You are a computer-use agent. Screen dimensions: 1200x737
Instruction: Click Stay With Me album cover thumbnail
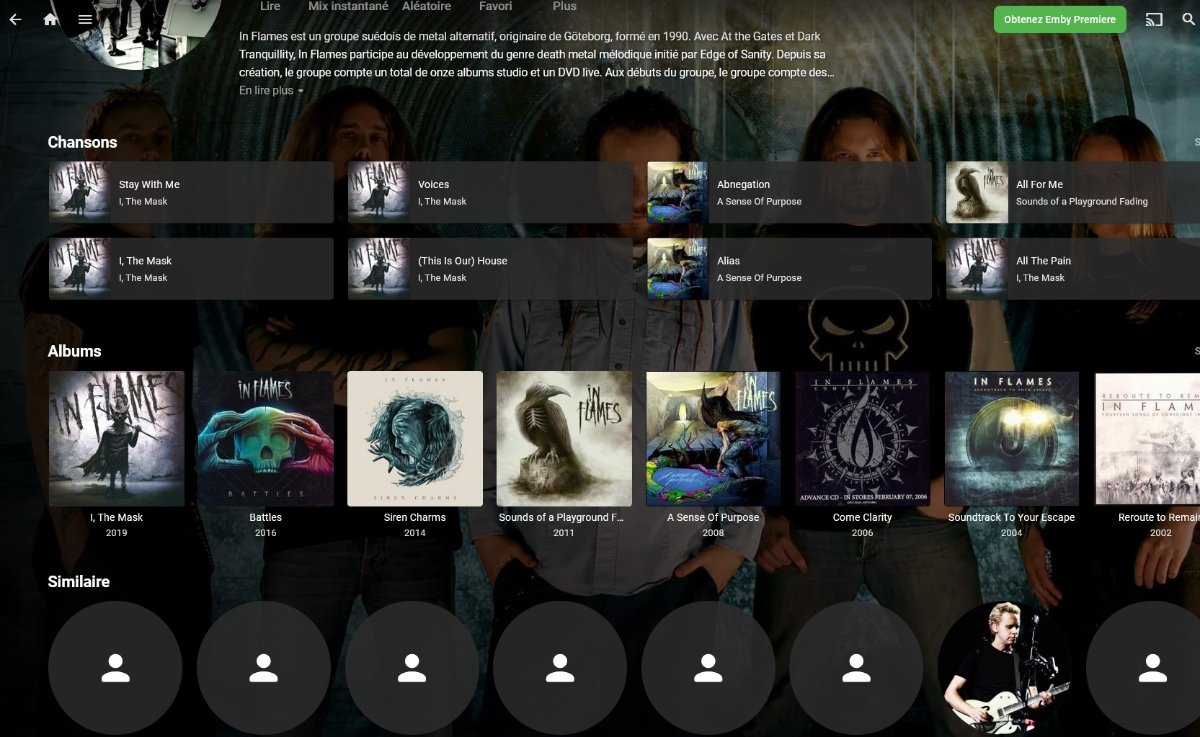click(x=79, y=192)
